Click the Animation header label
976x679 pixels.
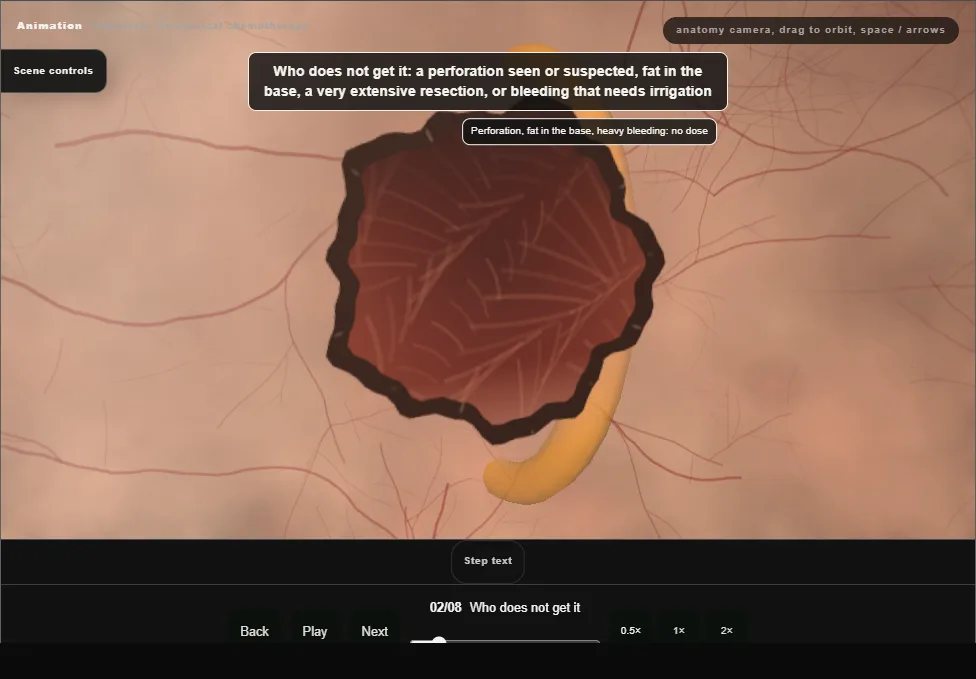[x=49, y=26]
